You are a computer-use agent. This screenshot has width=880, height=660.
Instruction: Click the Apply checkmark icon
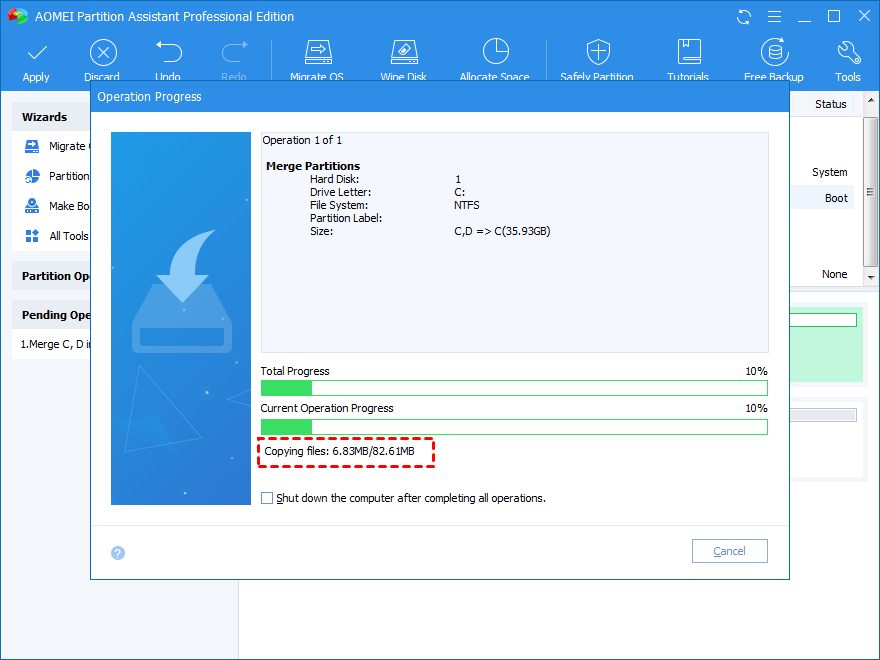[x=37, y=53]
